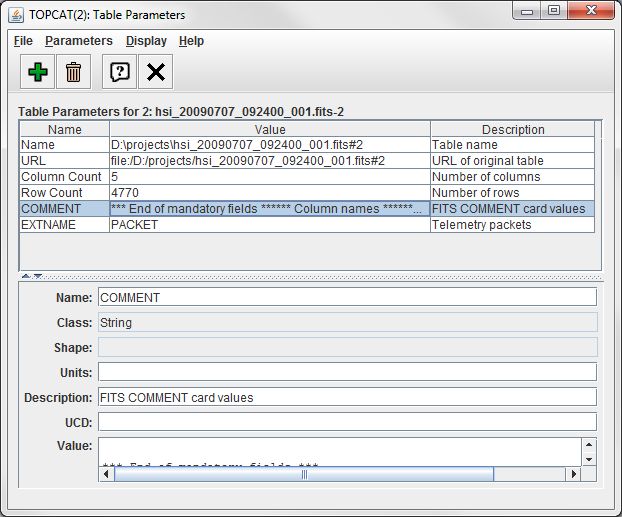
Task: Select the COMMENT parameter row
Action: coord(307,209)
